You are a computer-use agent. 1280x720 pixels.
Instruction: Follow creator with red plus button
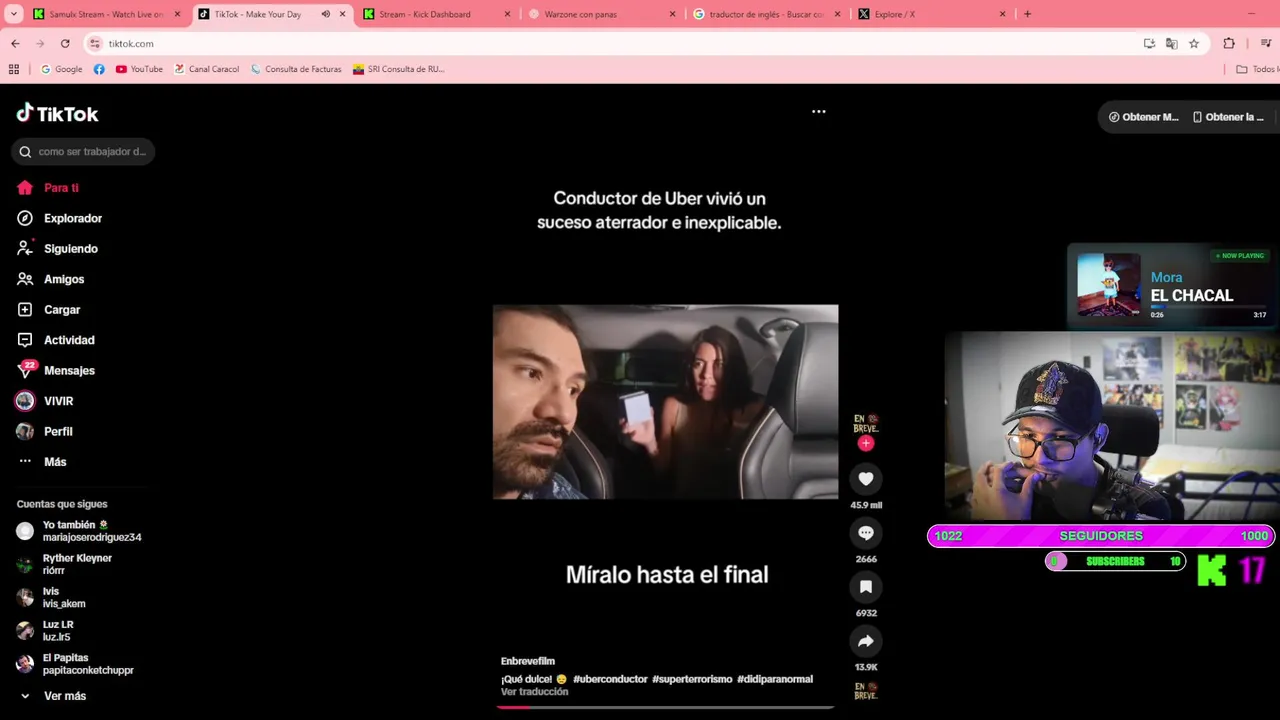pos(866,443)
